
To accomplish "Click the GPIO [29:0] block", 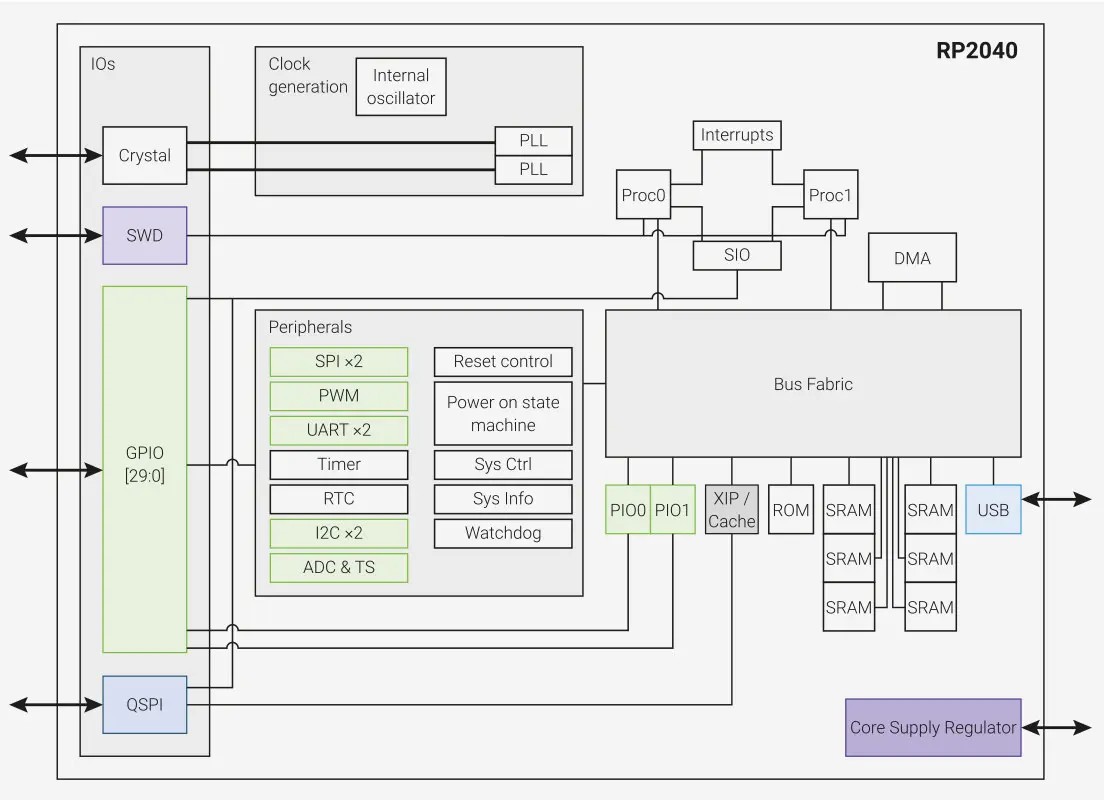I will pyautogui.click(x=144, y=468).
